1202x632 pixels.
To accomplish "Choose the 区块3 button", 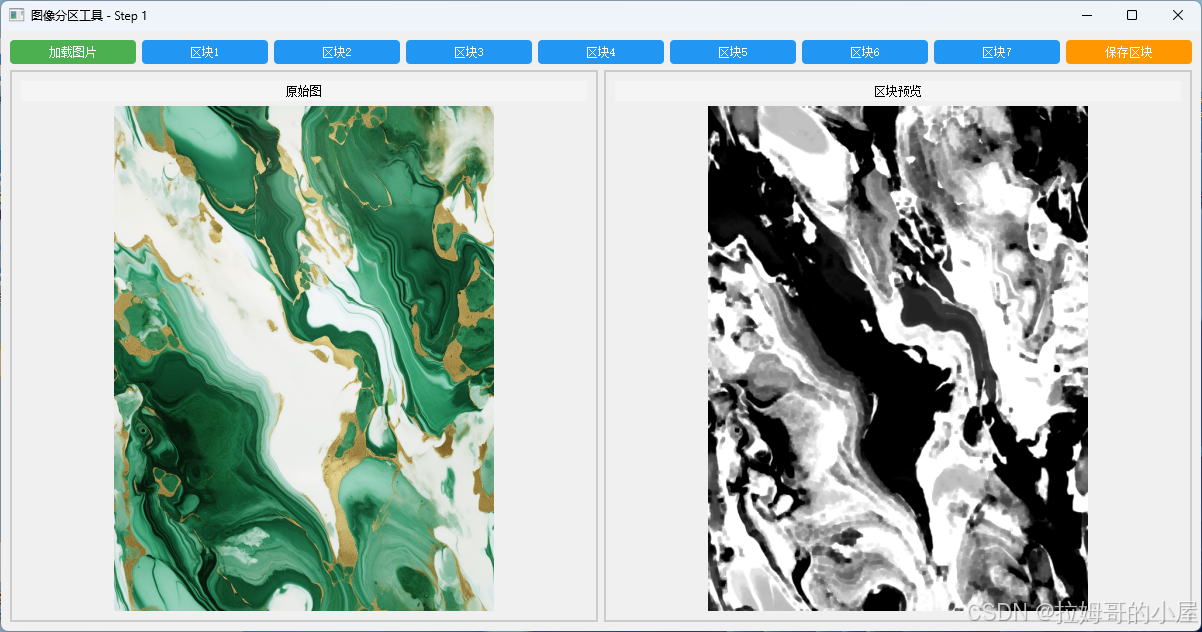I will 469,52.
